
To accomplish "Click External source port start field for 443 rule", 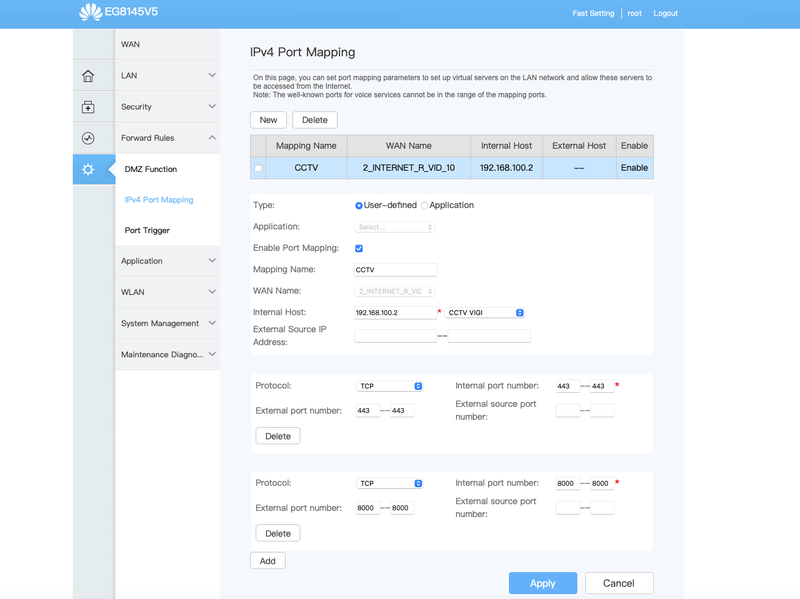I will 568,411.
